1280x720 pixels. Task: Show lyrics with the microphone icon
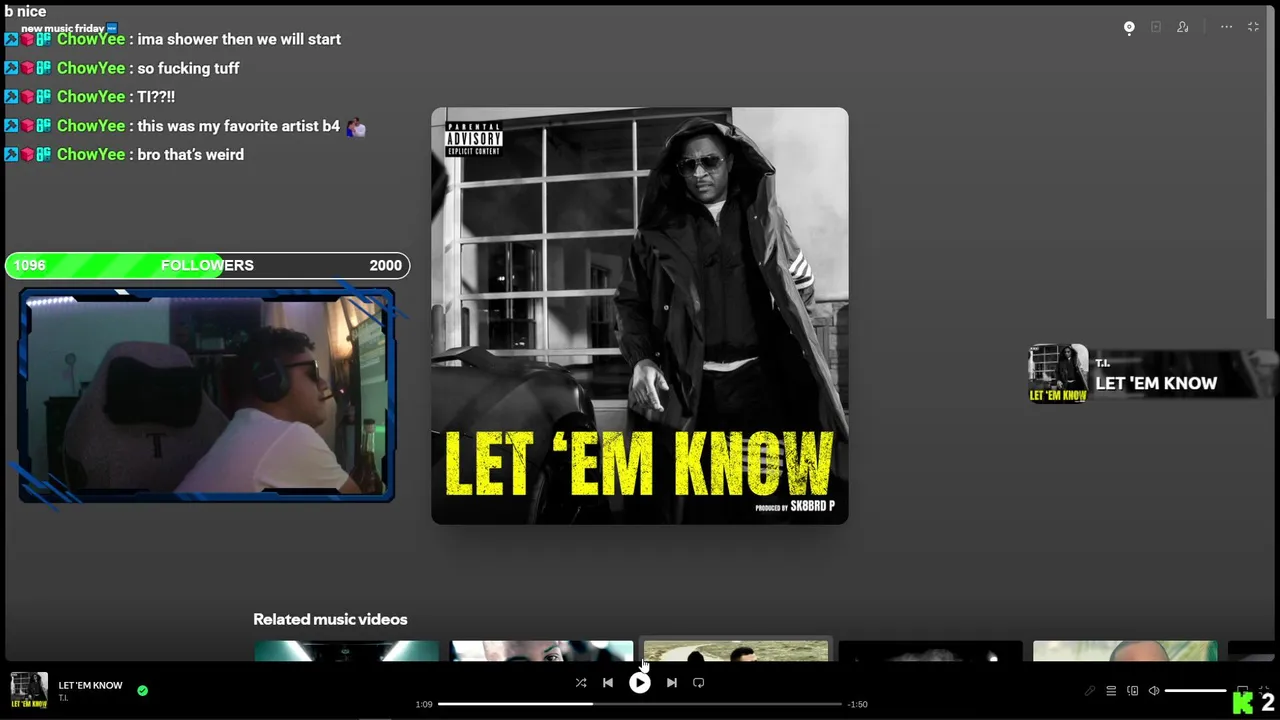(1090, 691)
